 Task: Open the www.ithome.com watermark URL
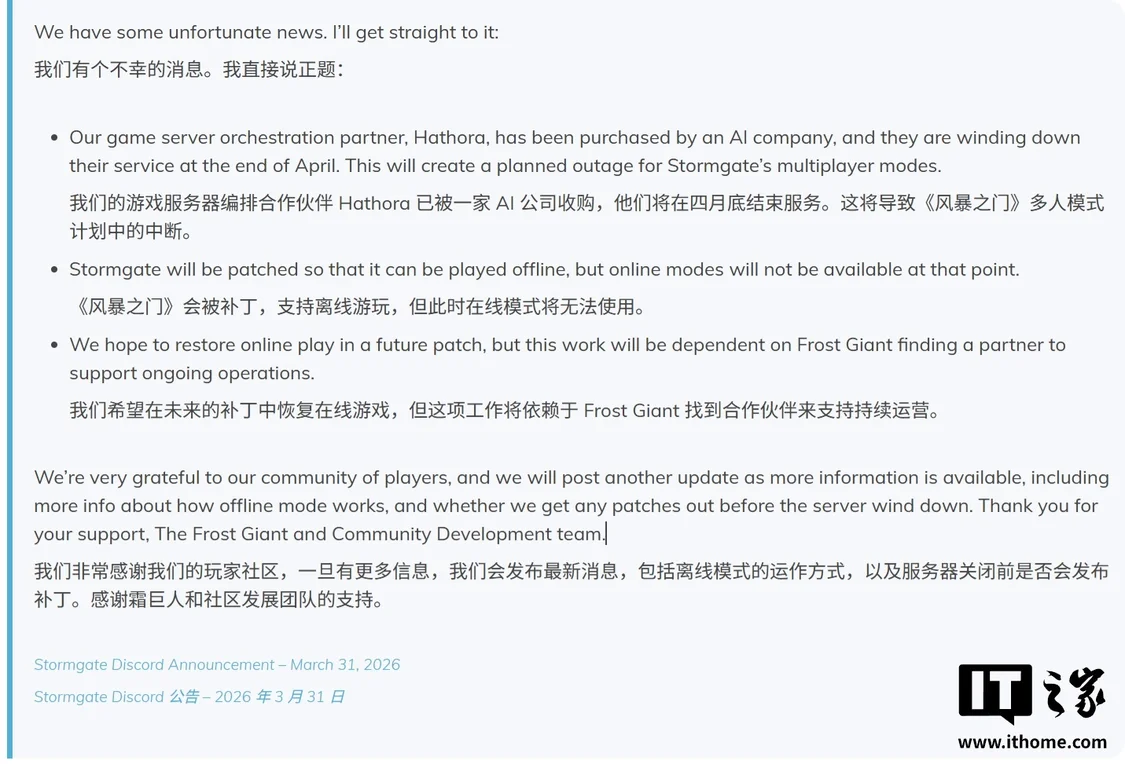(x=1032, y=742)
